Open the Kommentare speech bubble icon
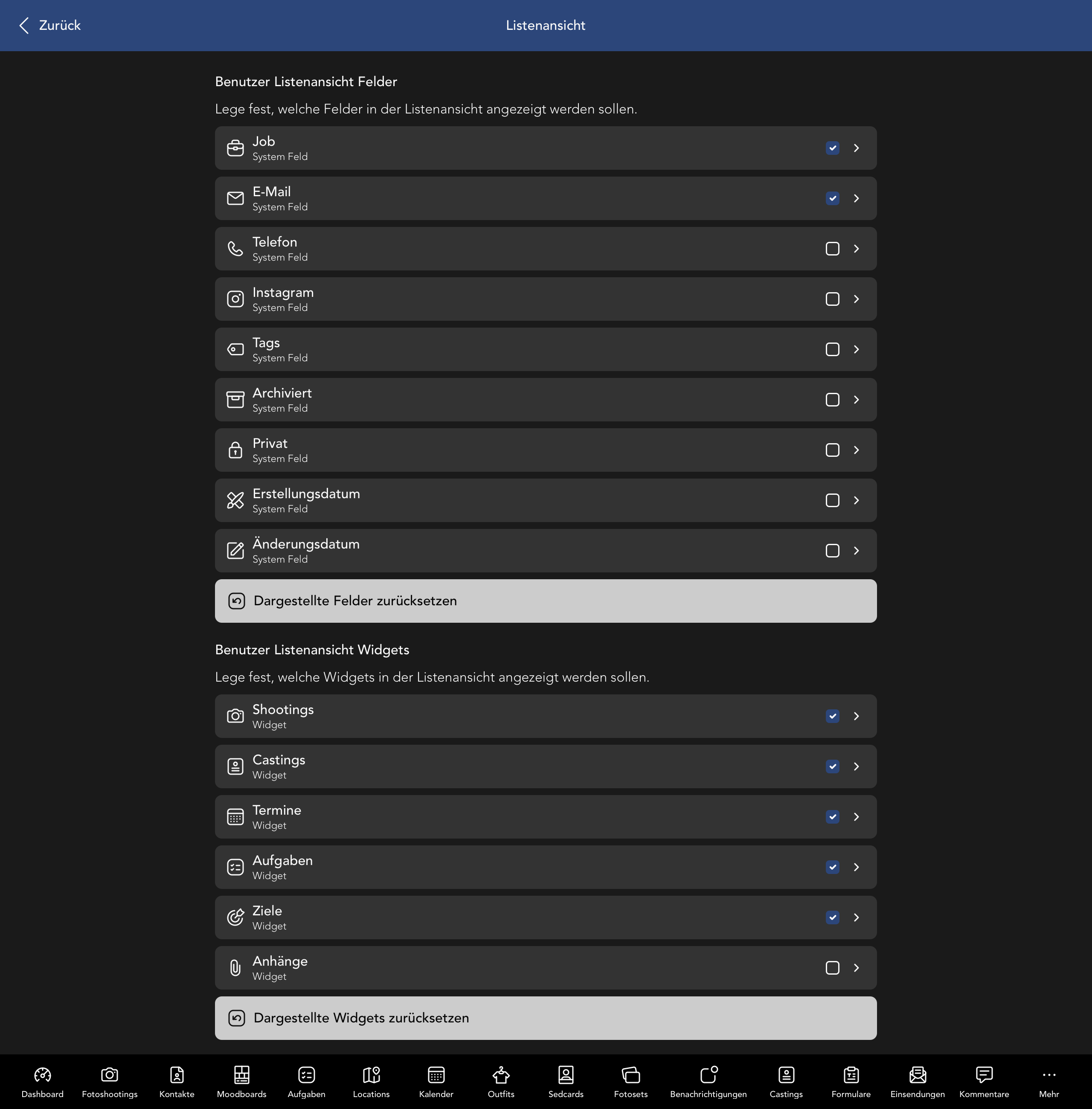This screenshot has height=1109, width=1092. 984,1075
